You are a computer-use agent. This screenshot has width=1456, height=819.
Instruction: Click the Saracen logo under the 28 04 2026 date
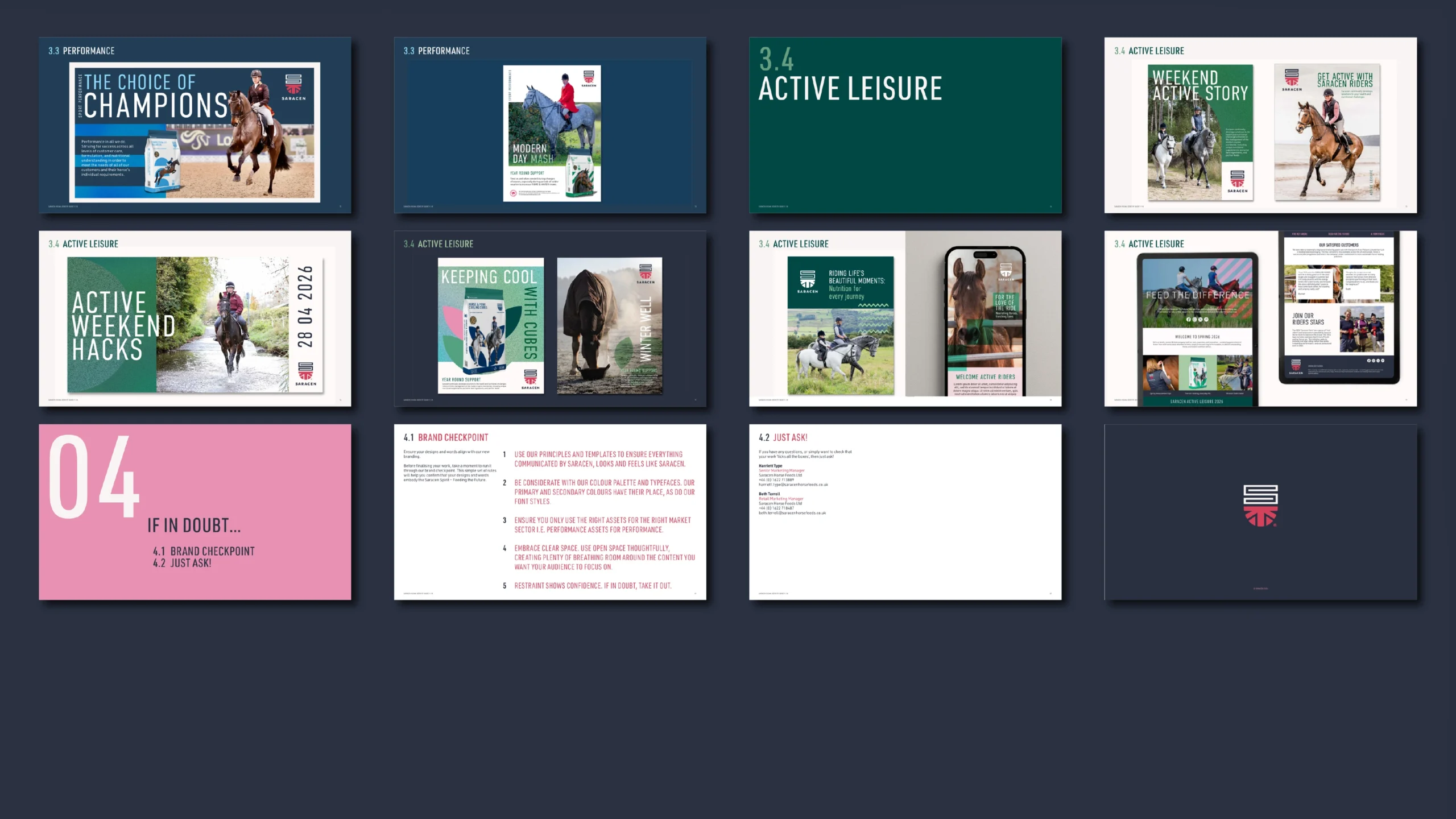[x=305, y=374]
